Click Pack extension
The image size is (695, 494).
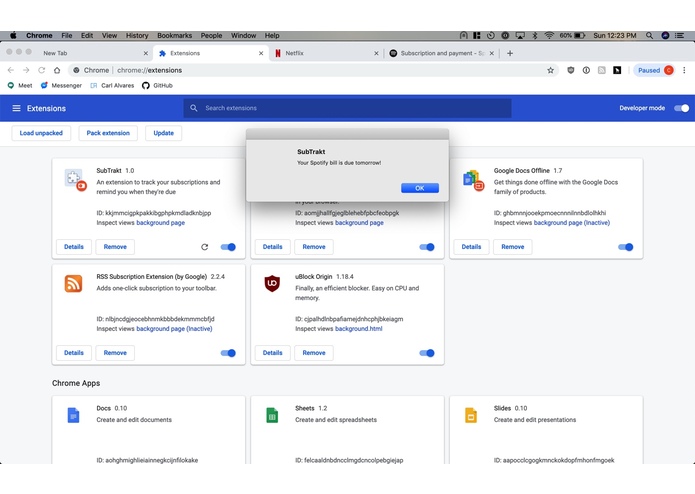click(x=108, y=133)
